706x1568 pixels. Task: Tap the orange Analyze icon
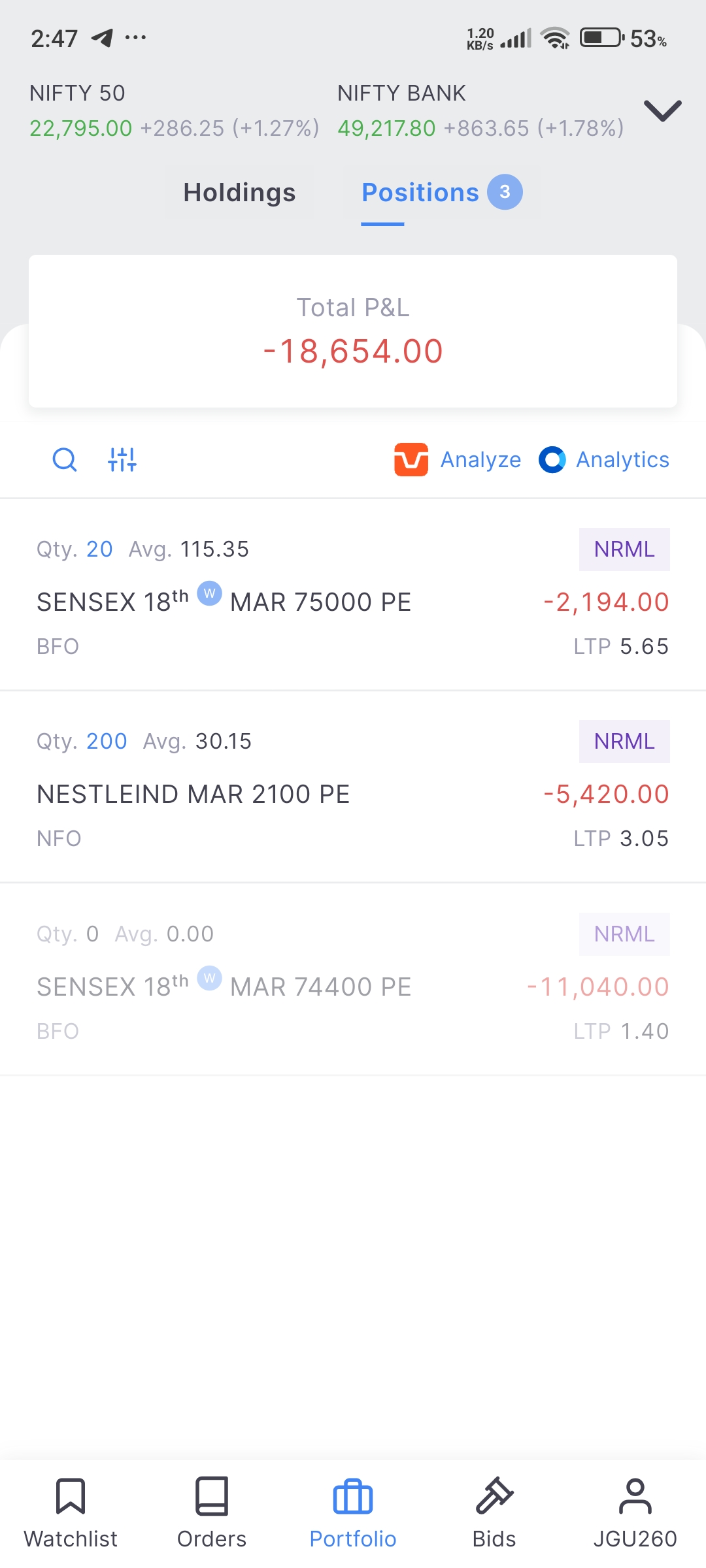tap(411, 460)
